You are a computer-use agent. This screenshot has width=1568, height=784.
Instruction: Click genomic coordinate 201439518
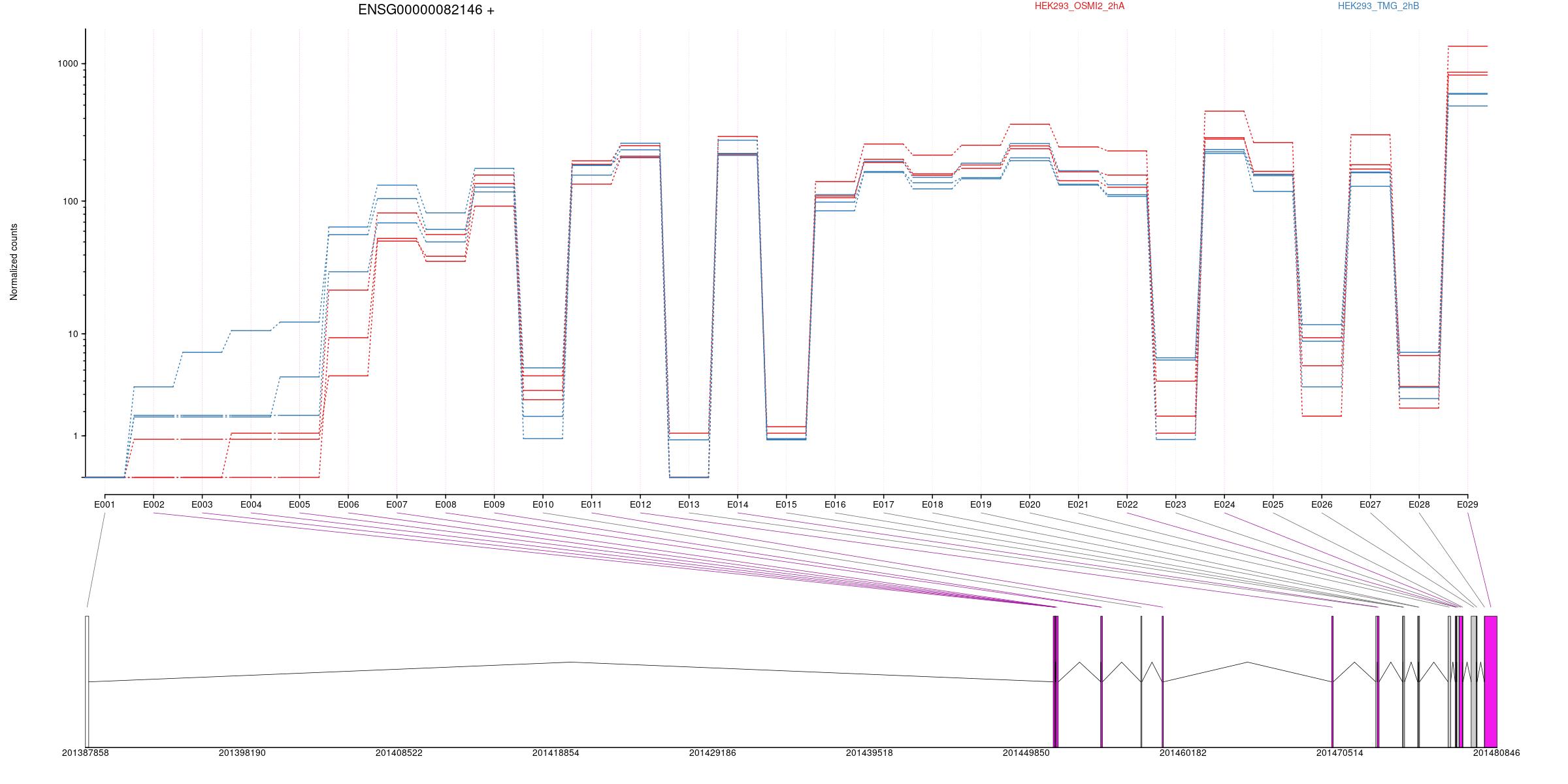pos(870,753)
